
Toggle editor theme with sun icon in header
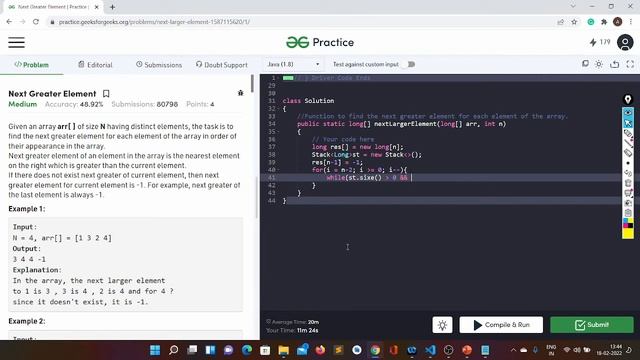click(599, 64)
